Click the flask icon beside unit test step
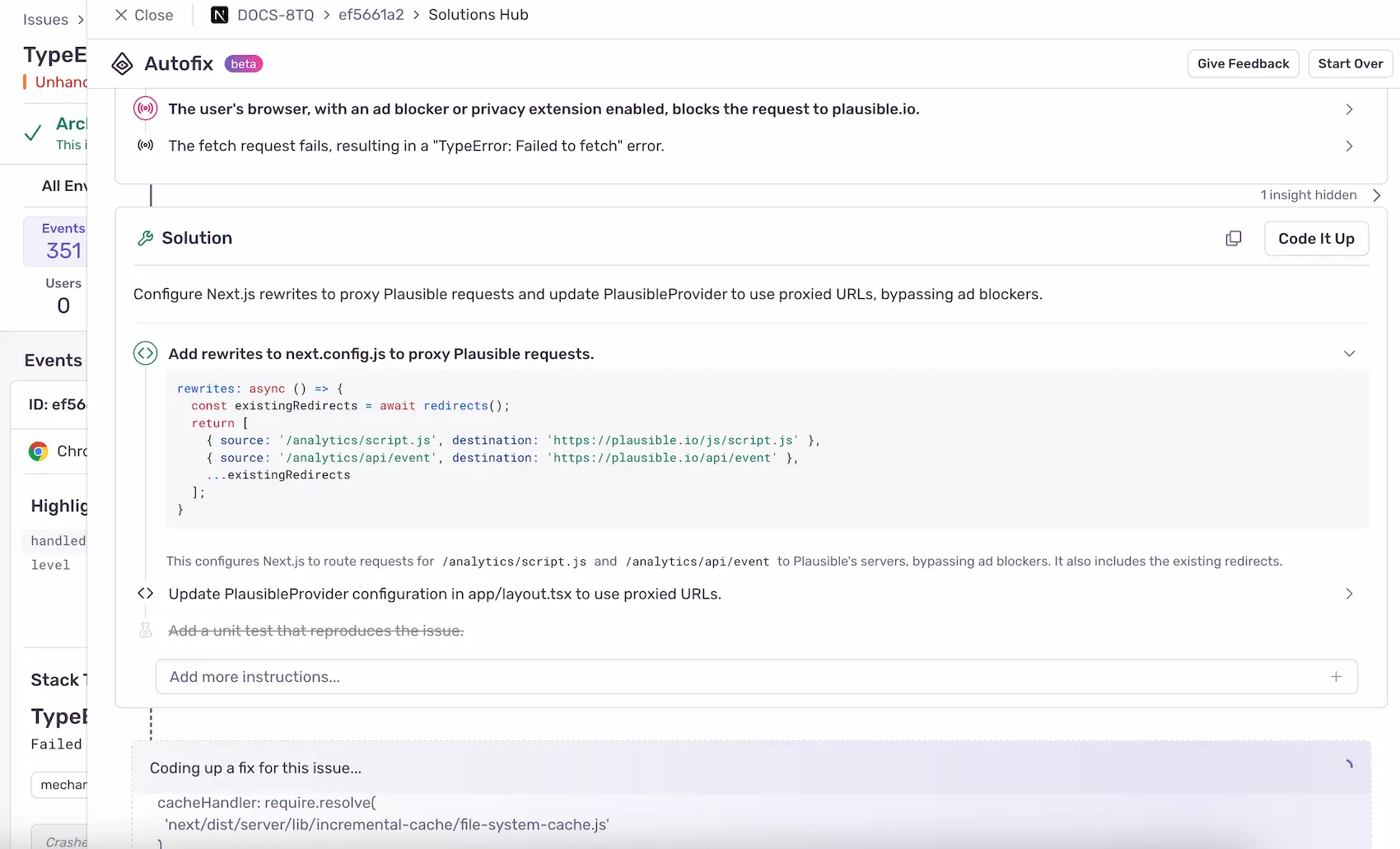Screen dimensions: 1400x849 click(x=146, y=630)
